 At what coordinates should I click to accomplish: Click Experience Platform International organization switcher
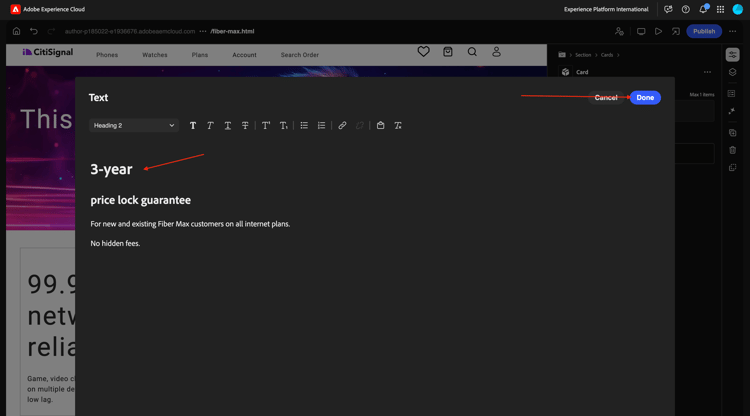pyautogui.click(x=606, y=9)
